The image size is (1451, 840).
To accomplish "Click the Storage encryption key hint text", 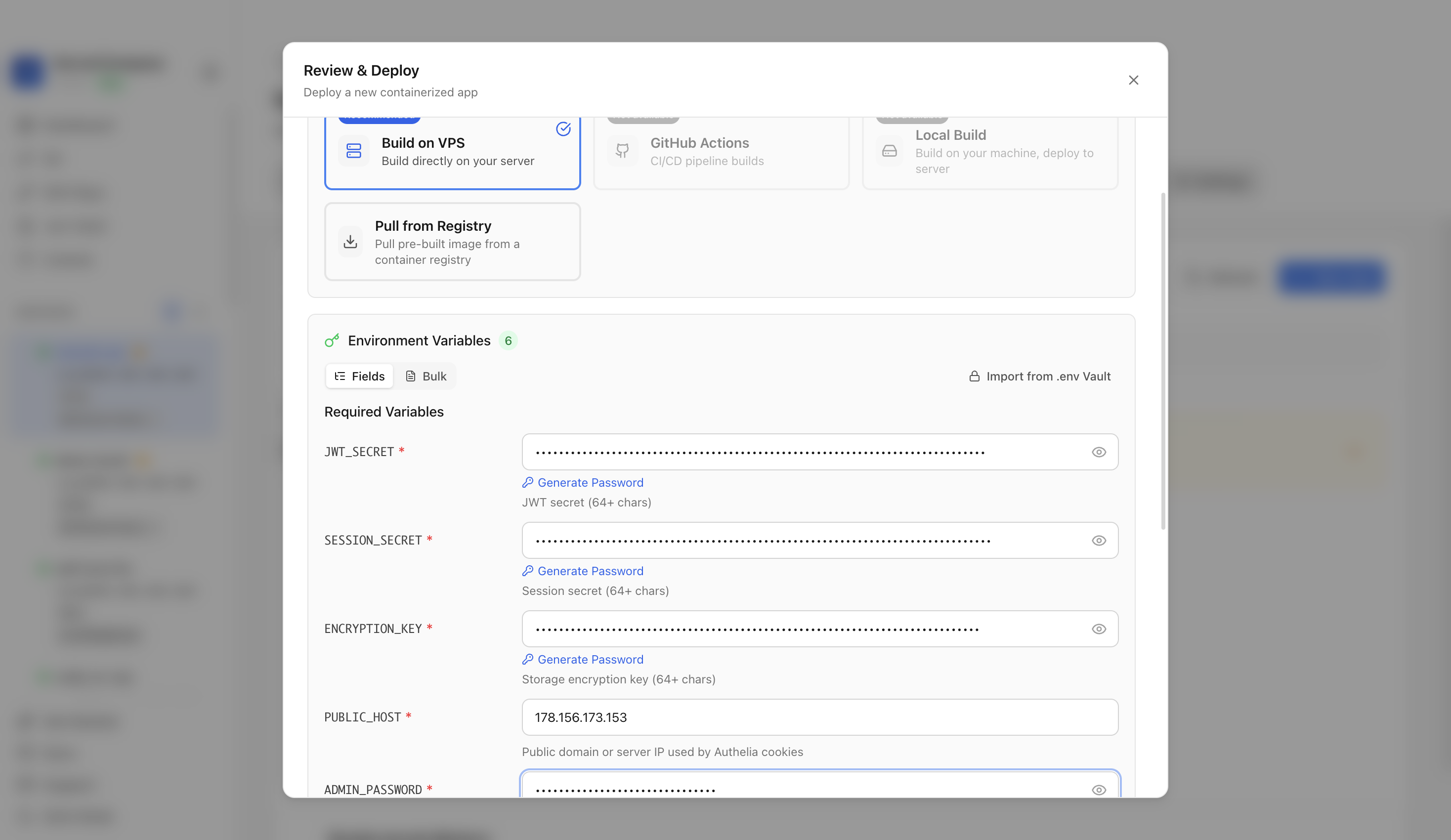I will point(618,679).
